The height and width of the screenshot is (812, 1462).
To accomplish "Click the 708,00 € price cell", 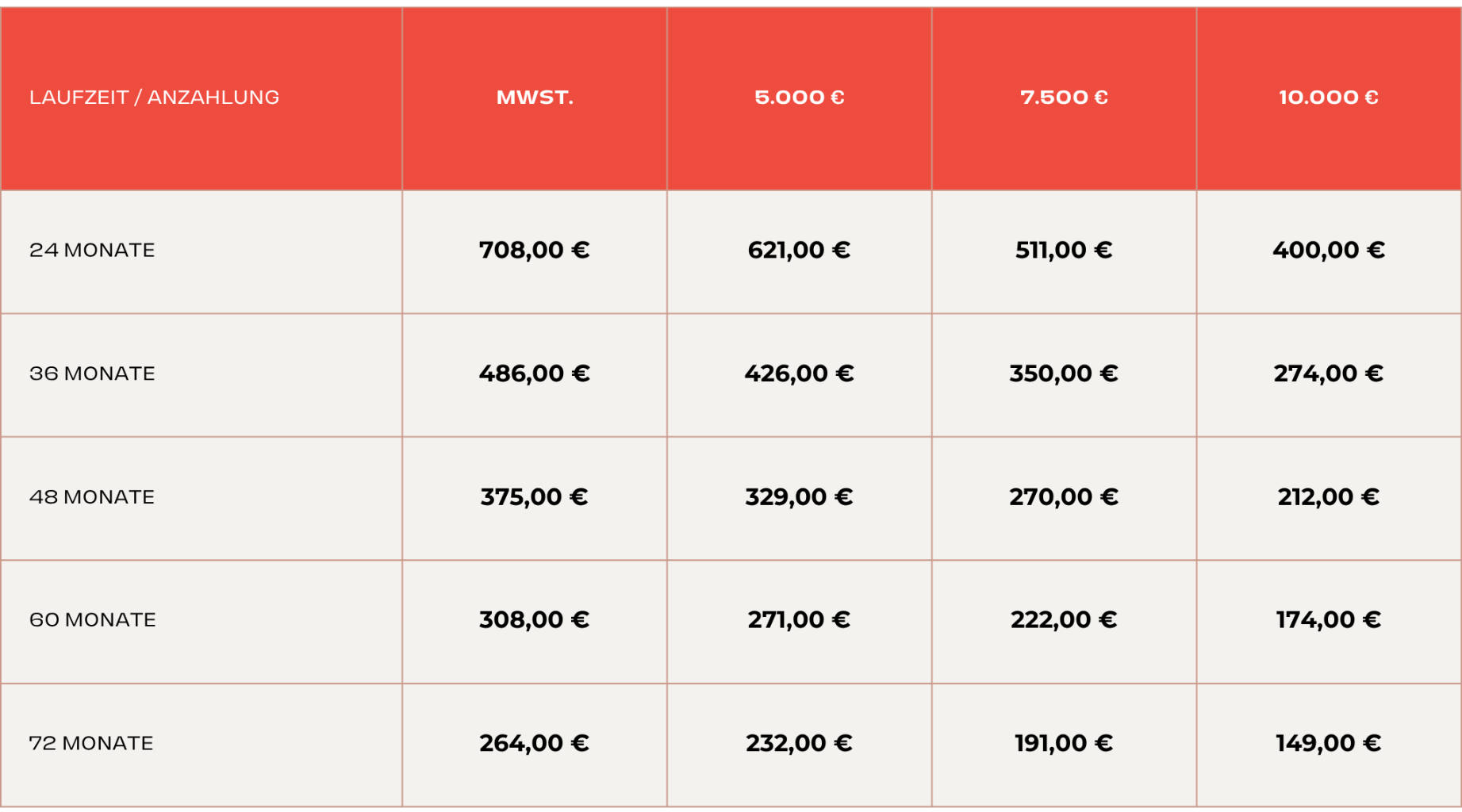I will pyautogui.click(x=535, y=251).
